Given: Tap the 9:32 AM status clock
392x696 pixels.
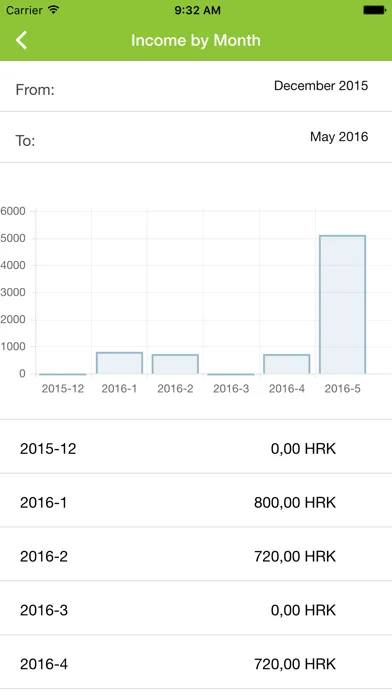Looking at the screenshot, I should click(197, 10).
